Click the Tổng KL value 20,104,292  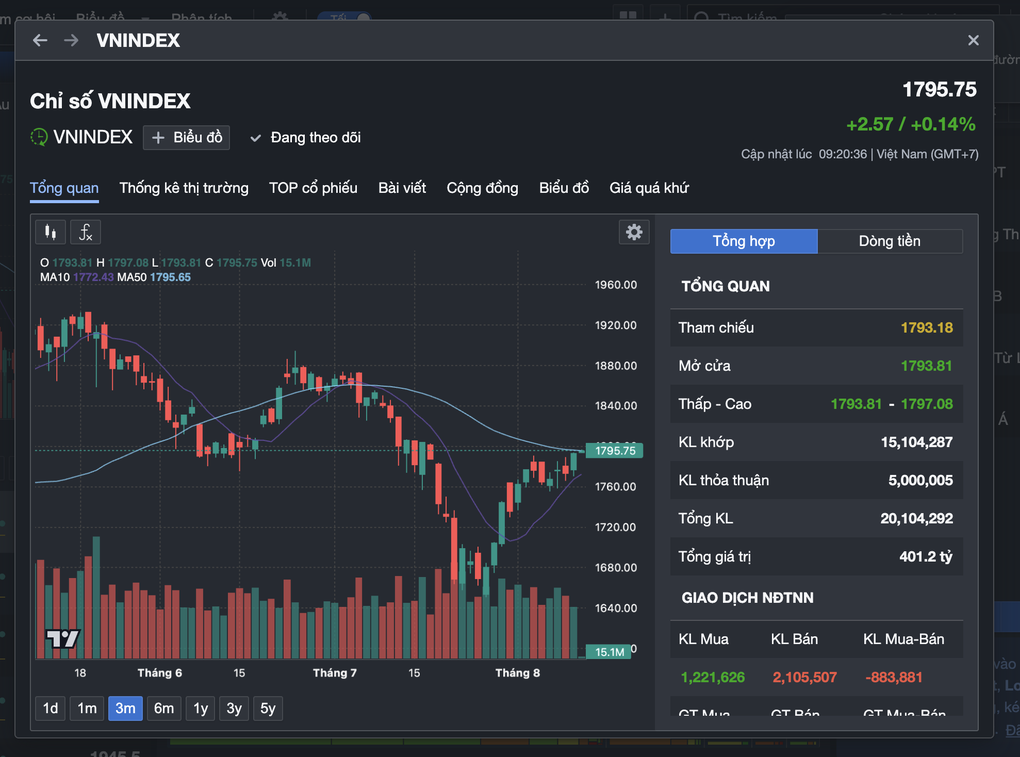tap(917, 518)
